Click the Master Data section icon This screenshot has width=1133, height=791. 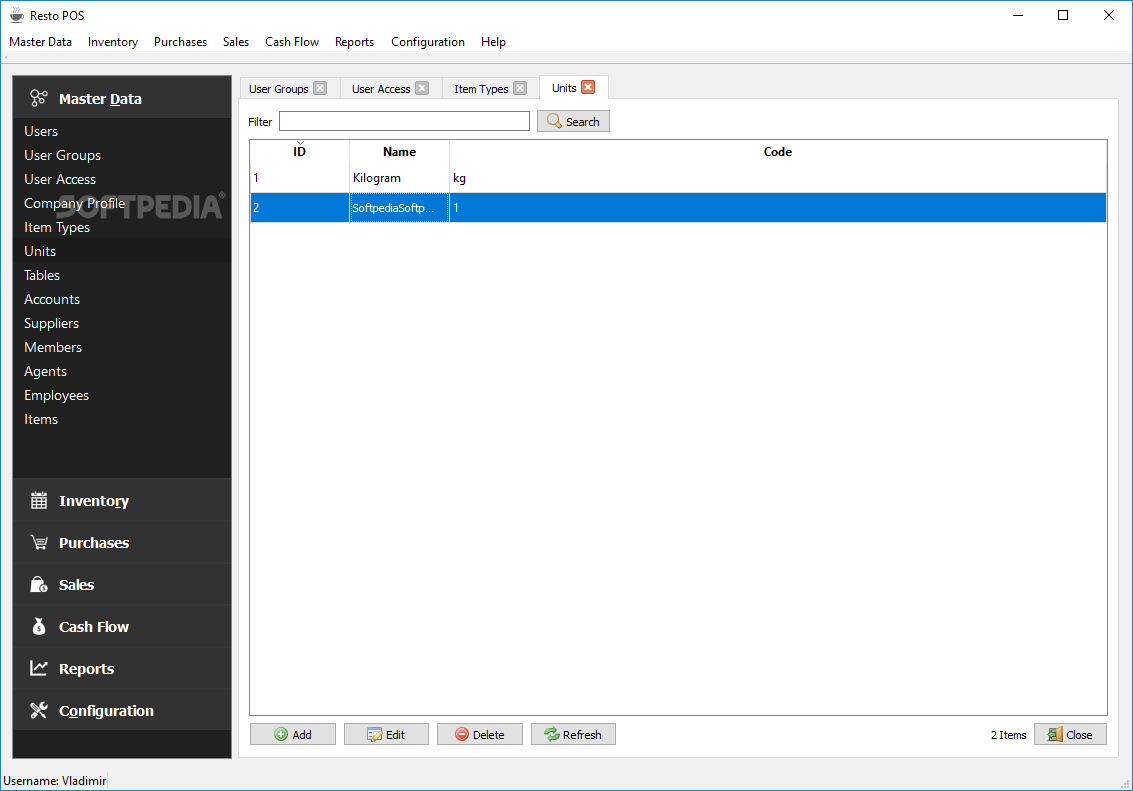(x=38, y=98)
